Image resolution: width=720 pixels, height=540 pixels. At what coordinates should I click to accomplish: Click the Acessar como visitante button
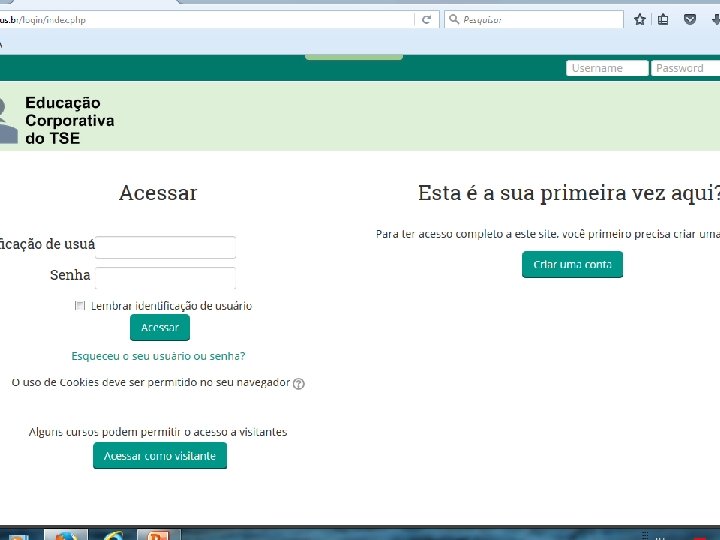[x=160, y=456]
